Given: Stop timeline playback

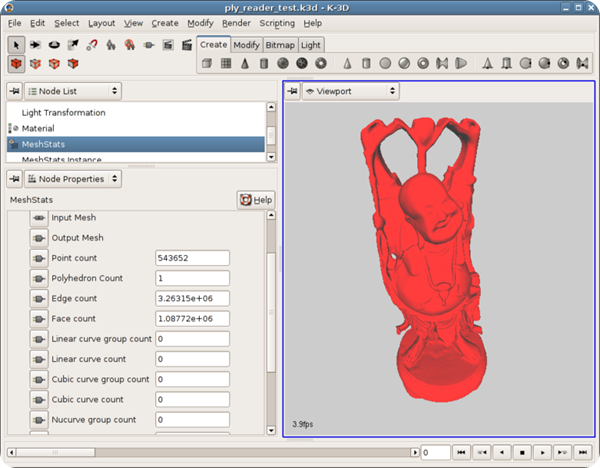Looking at the screenshot, I should coord(522,452).
